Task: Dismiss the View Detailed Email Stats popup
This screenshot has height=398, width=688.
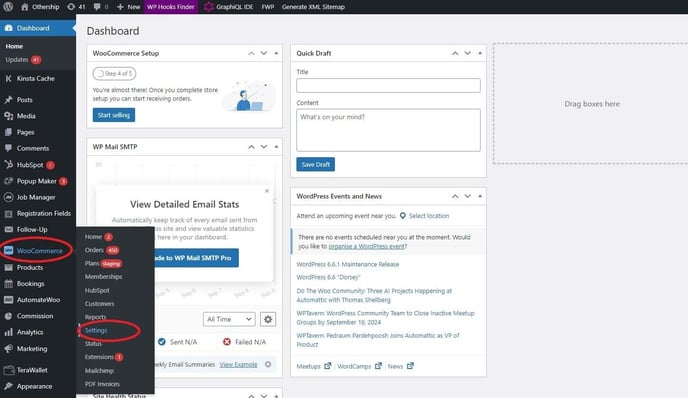Action: 267,191
